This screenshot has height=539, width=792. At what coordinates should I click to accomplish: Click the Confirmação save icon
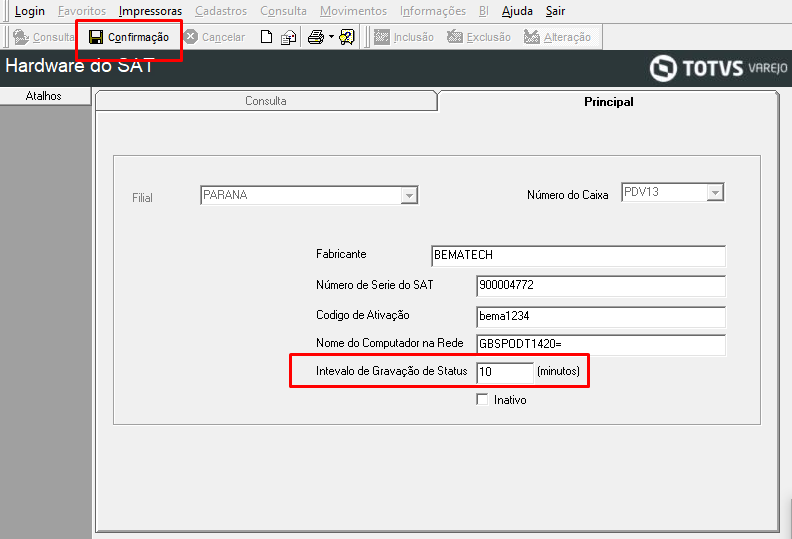pyautogui.click(x=96, y=37)
